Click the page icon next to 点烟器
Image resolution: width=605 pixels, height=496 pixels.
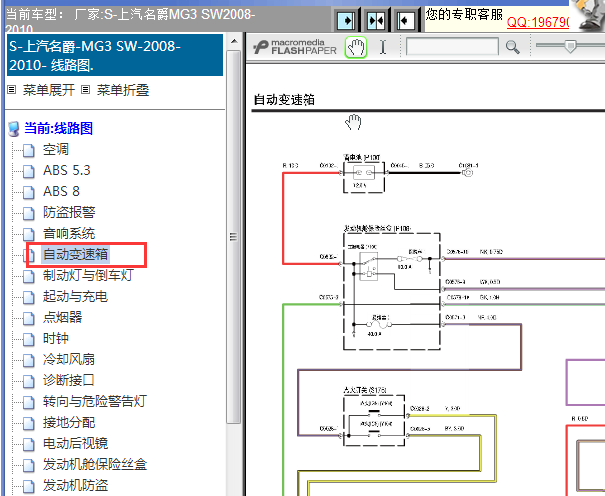(29, 318)
